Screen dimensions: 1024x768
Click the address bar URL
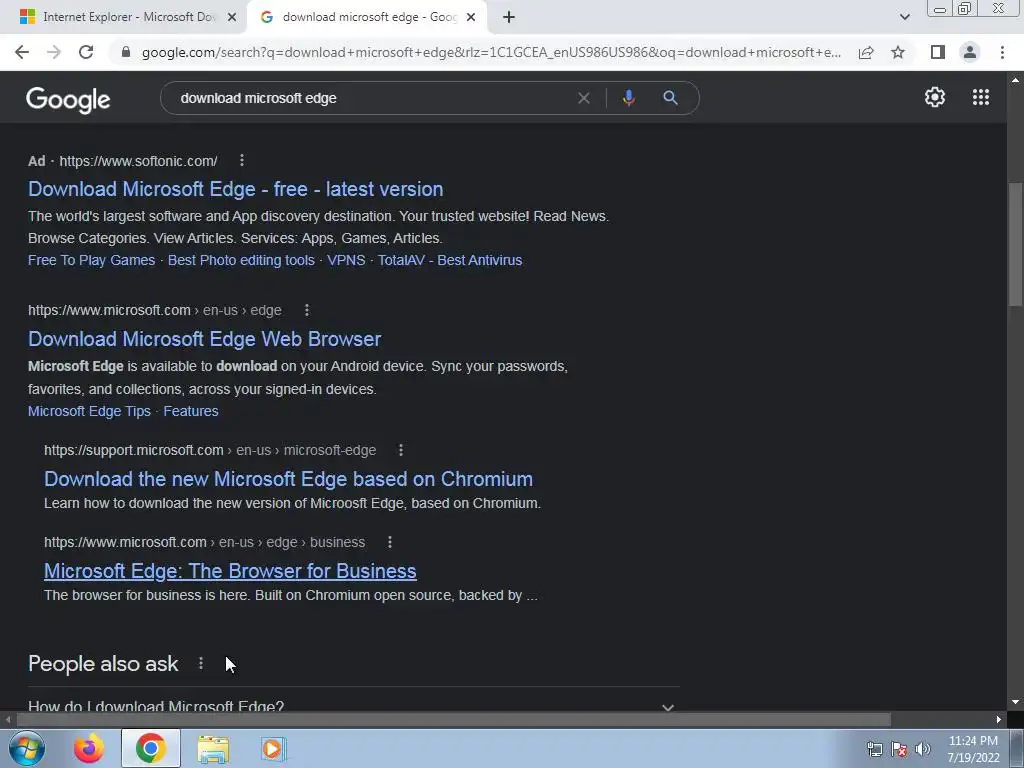(491, 52)
